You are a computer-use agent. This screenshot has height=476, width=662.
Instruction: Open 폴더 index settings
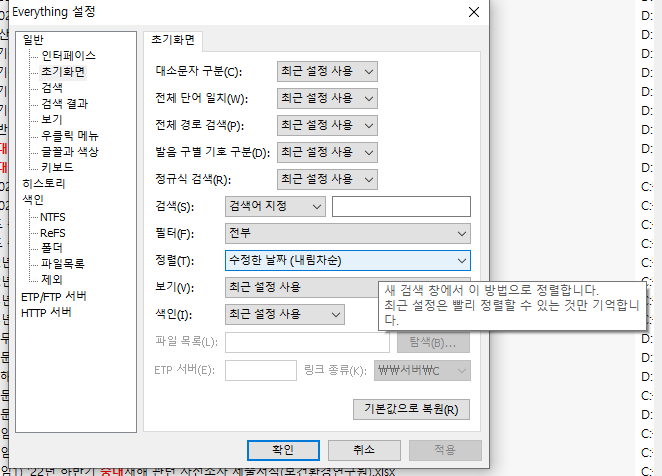click(x=52, y=248)
